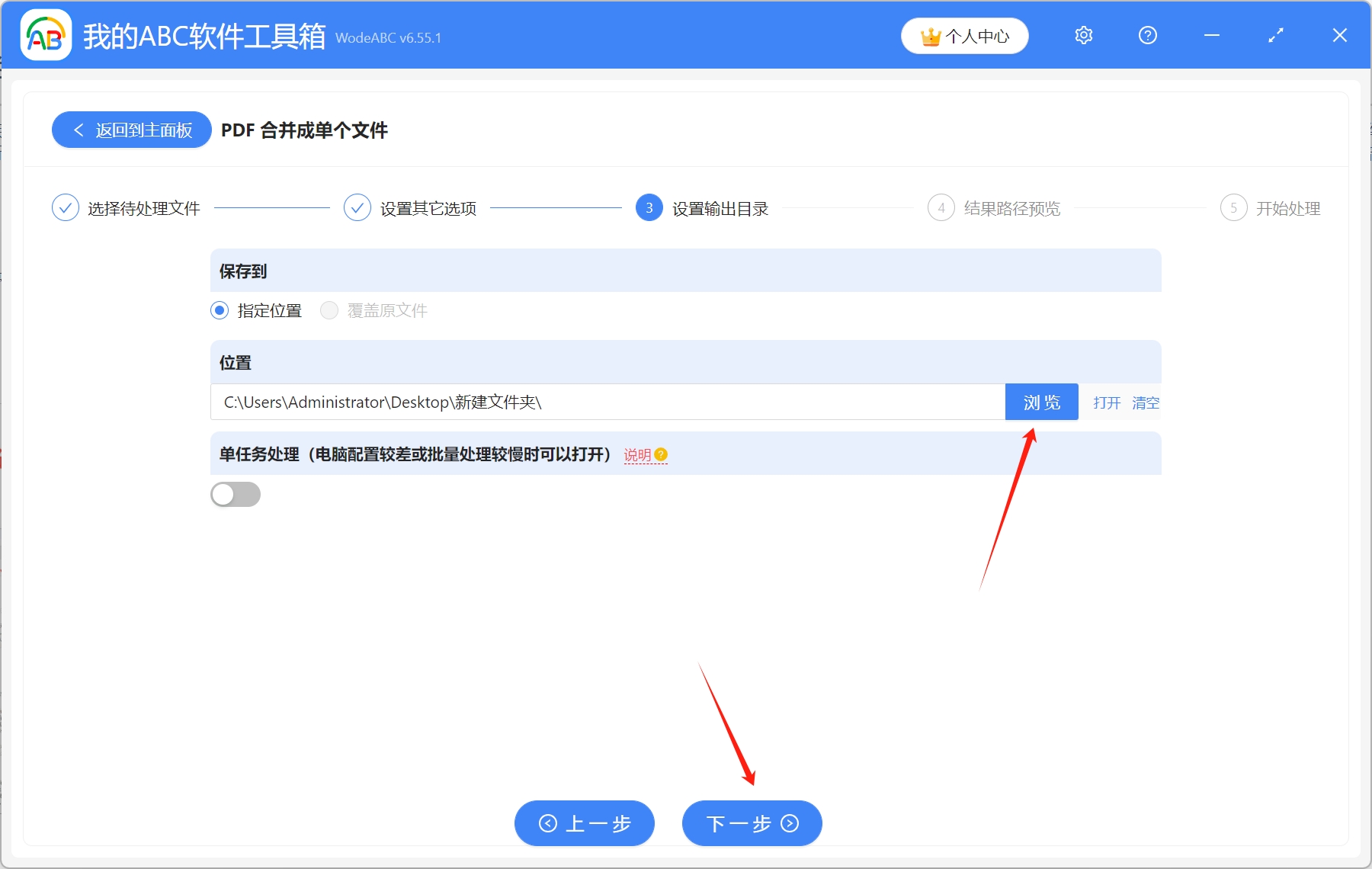Click the step 4 结果路径预览 indicator
Screen dimensions: 1372x869
941,207
